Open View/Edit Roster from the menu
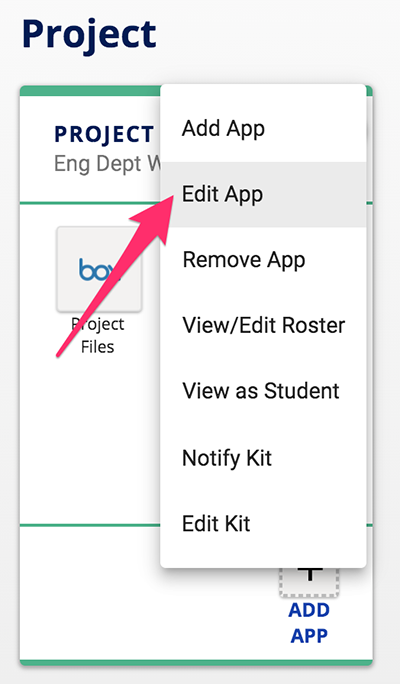The image size is (400, 684). coord(263,325)
